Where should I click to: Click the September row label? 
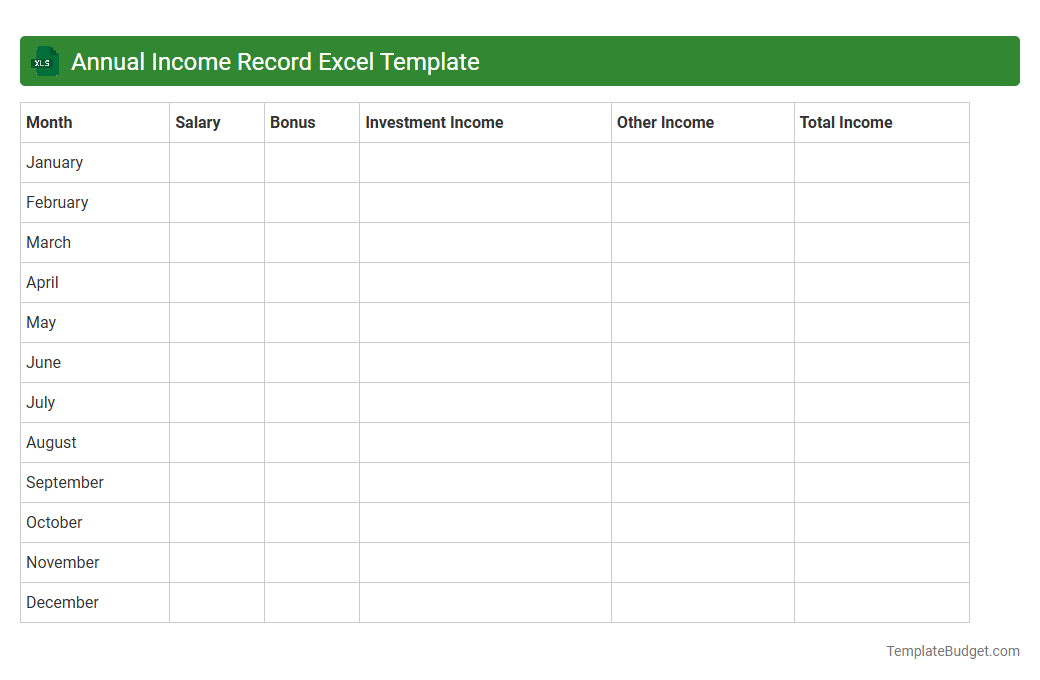[x=64, y=482]
